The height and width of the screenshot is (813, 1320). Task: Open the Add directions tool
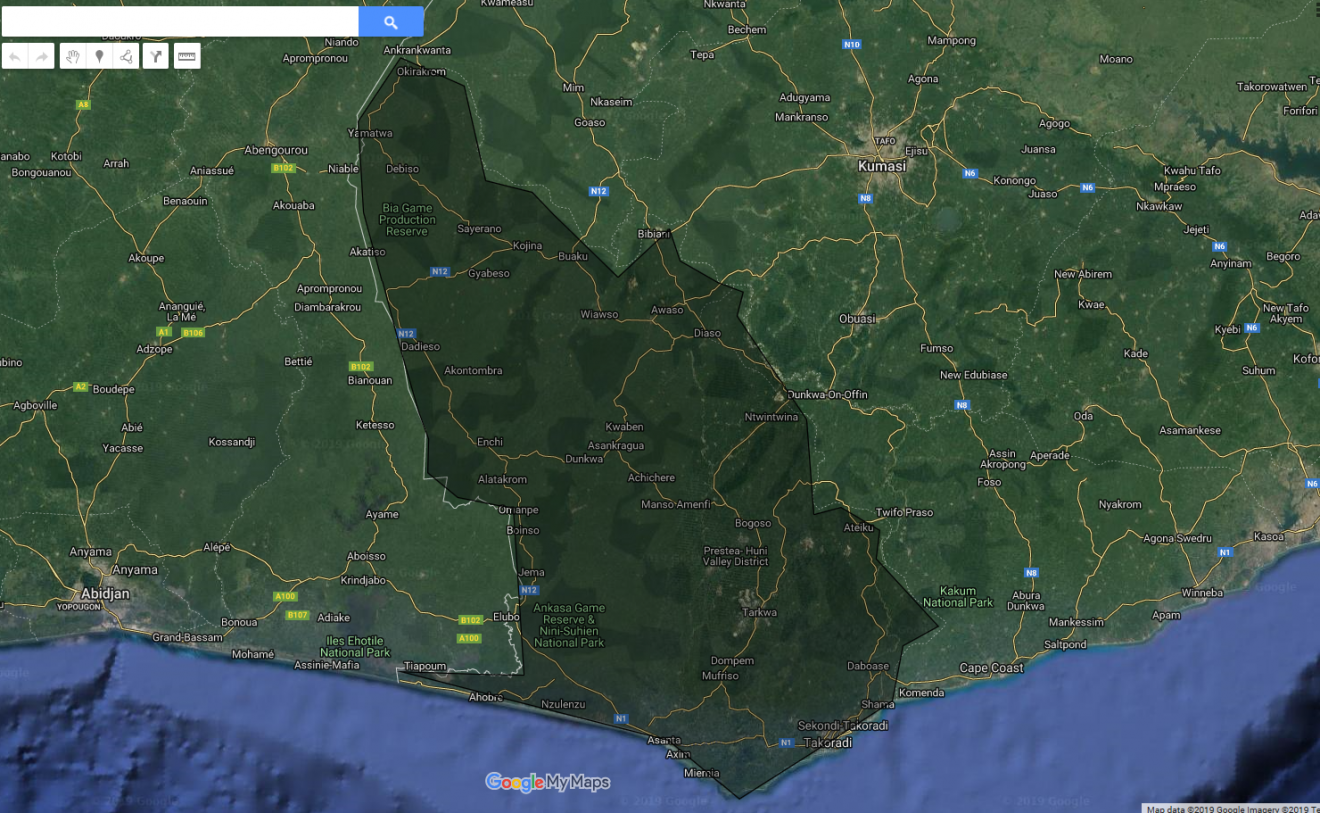(x=155, y=57)
